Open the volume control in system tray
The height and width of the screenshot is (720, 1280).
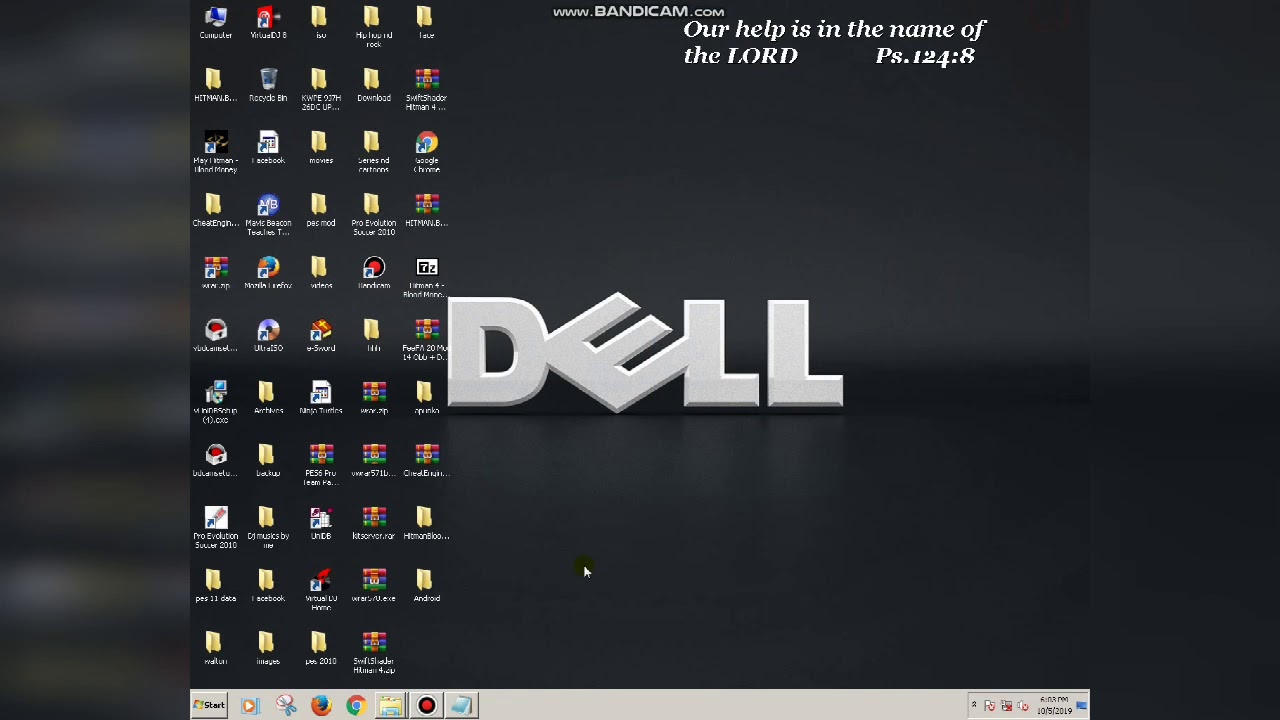tap(1023, 706)
